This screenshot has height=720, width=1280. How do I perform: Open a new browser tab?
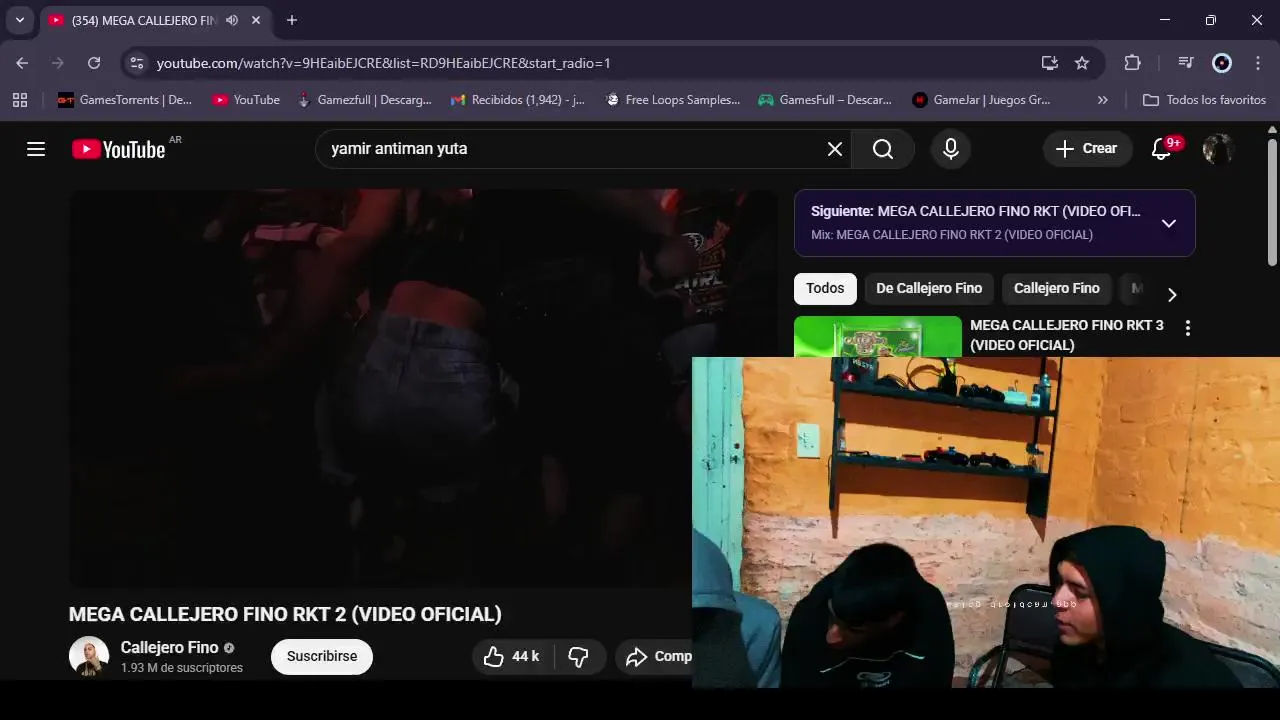click(291, 20)
